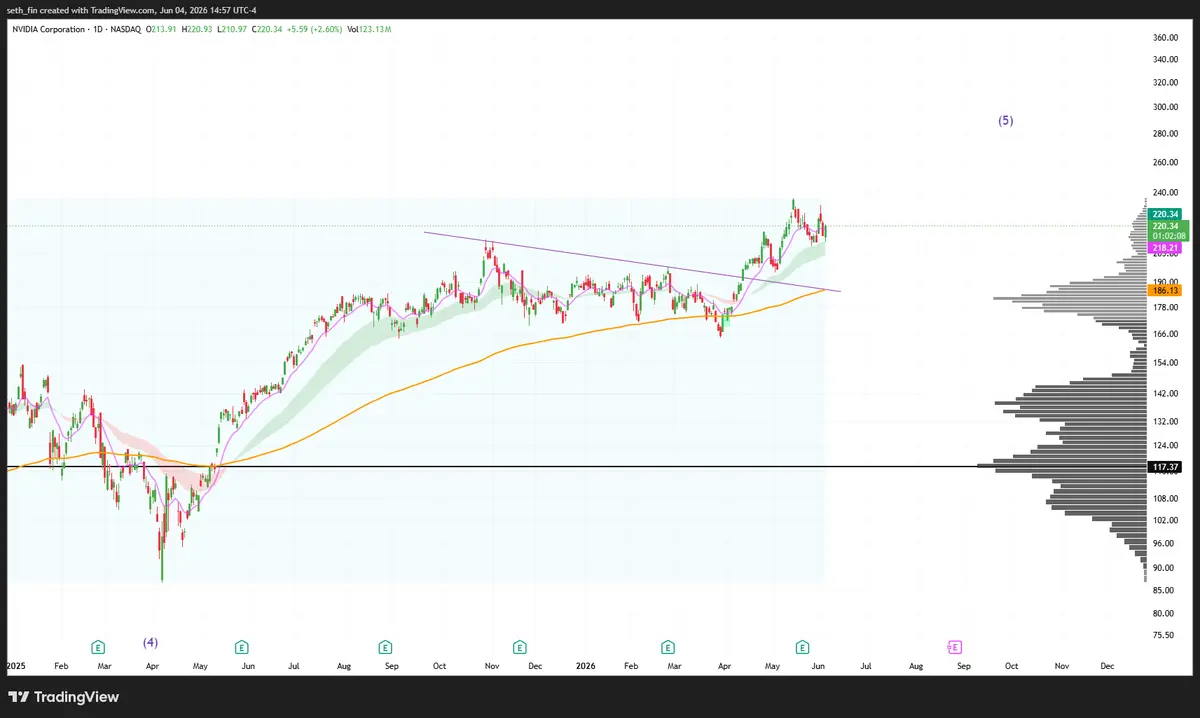Click the Vol 123.13M volume readout

[370, 29]
